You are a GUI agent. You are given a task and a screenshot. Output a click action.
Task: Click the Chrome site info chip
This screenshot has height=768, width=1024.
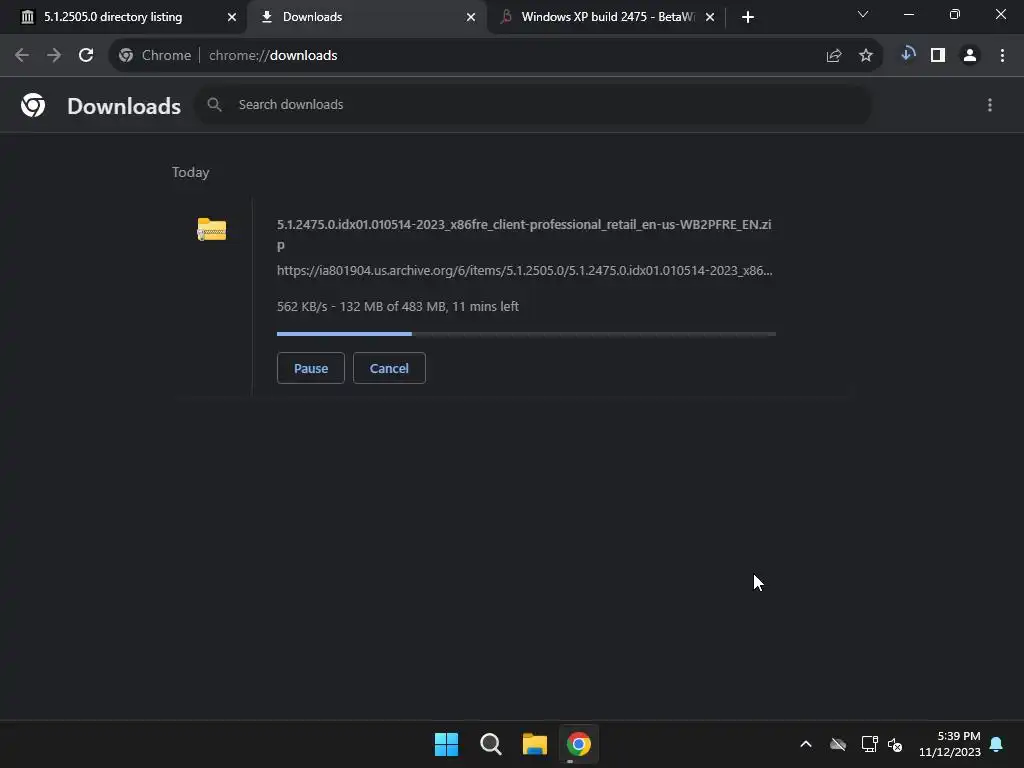(x=155, y=56)
